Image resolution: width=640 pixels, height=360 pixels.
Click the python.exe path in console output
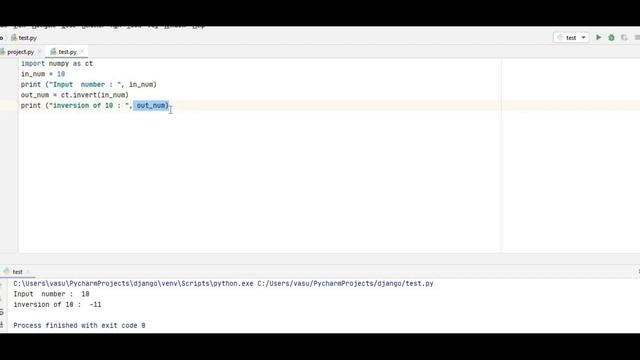[133, 283]
